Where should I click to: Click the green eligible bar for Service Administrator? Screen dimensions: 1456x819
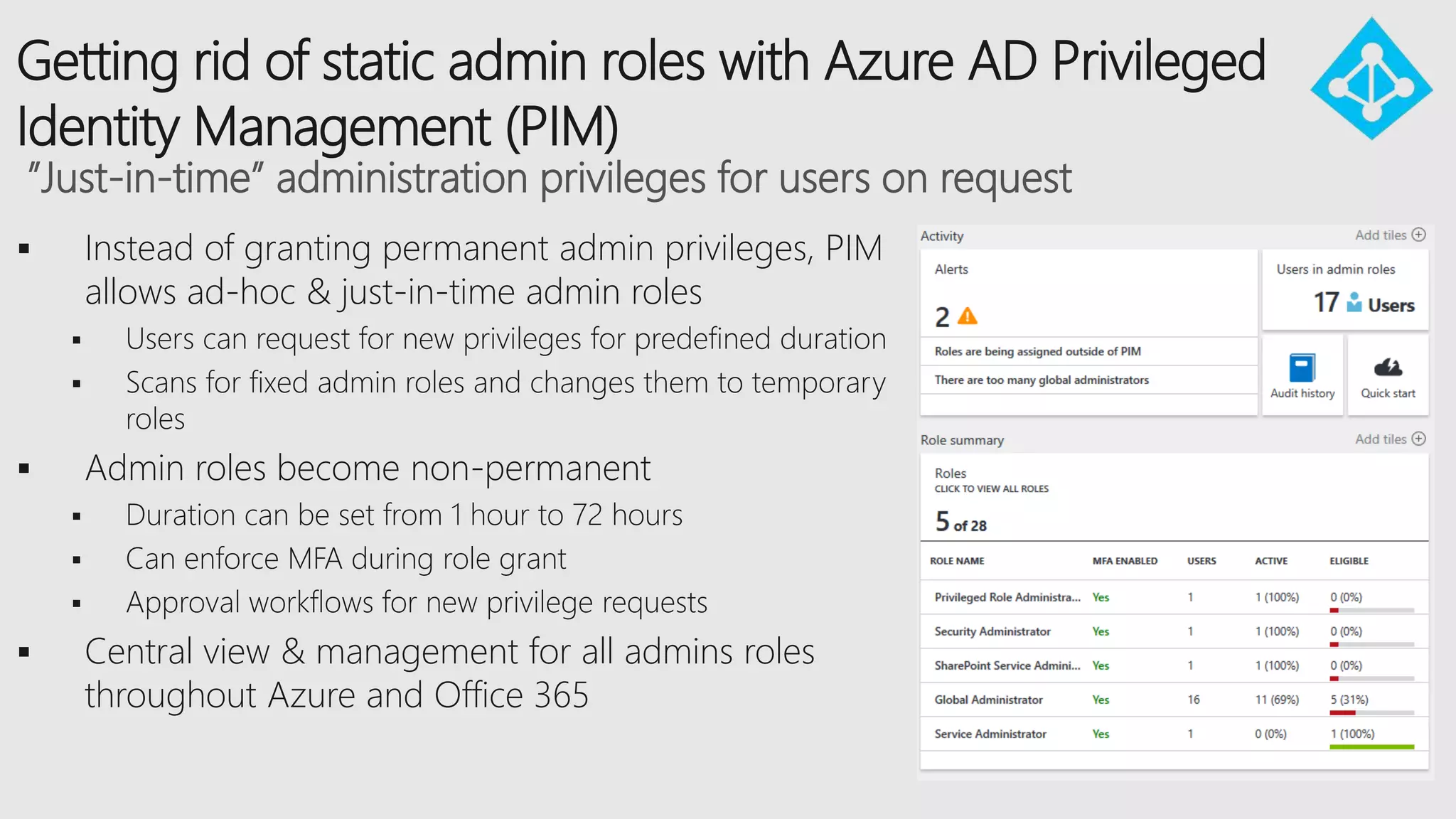point(1371,747)
